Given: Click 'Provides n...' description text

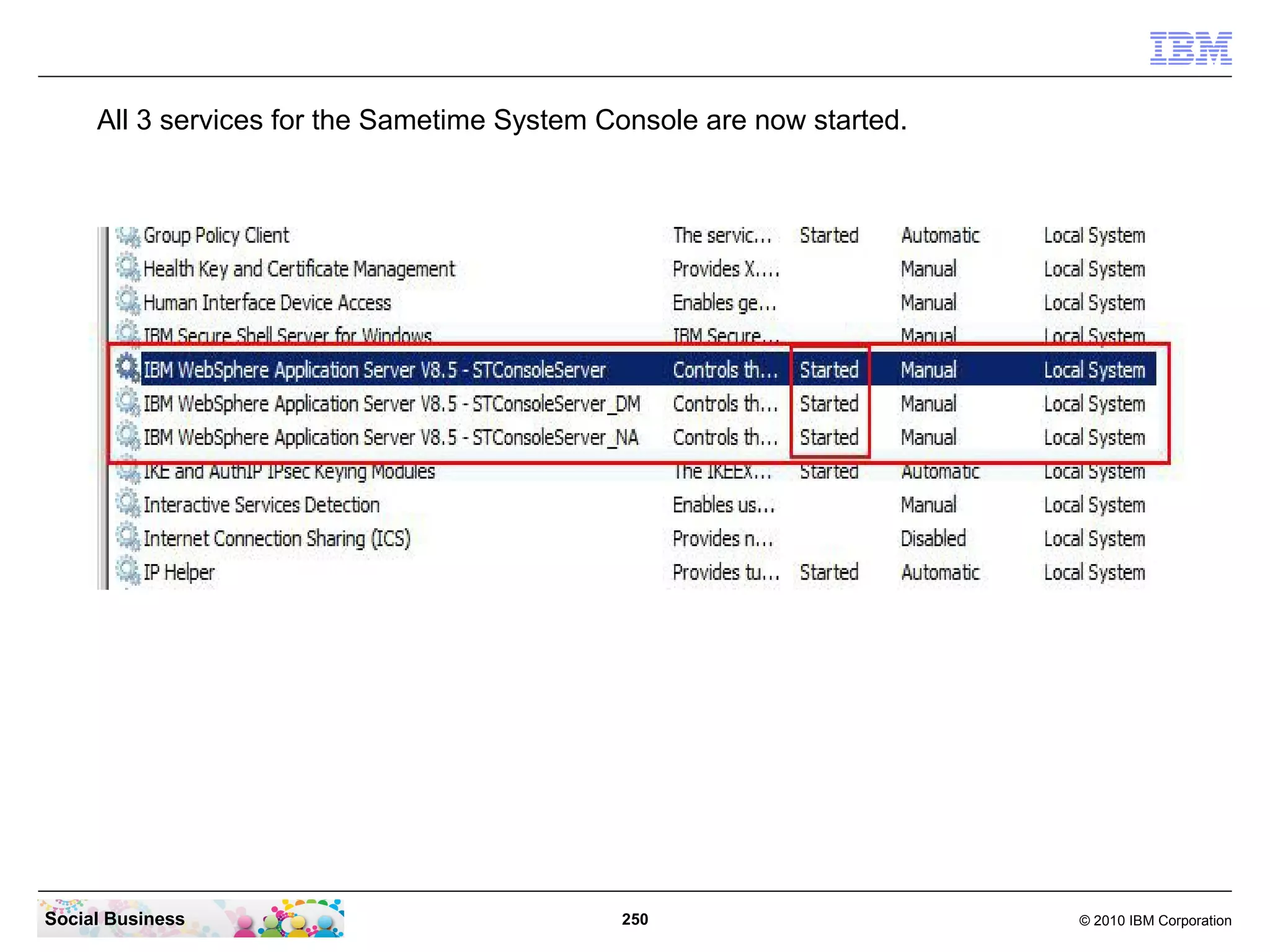Looking at the screenshot, I should (723, 538).
